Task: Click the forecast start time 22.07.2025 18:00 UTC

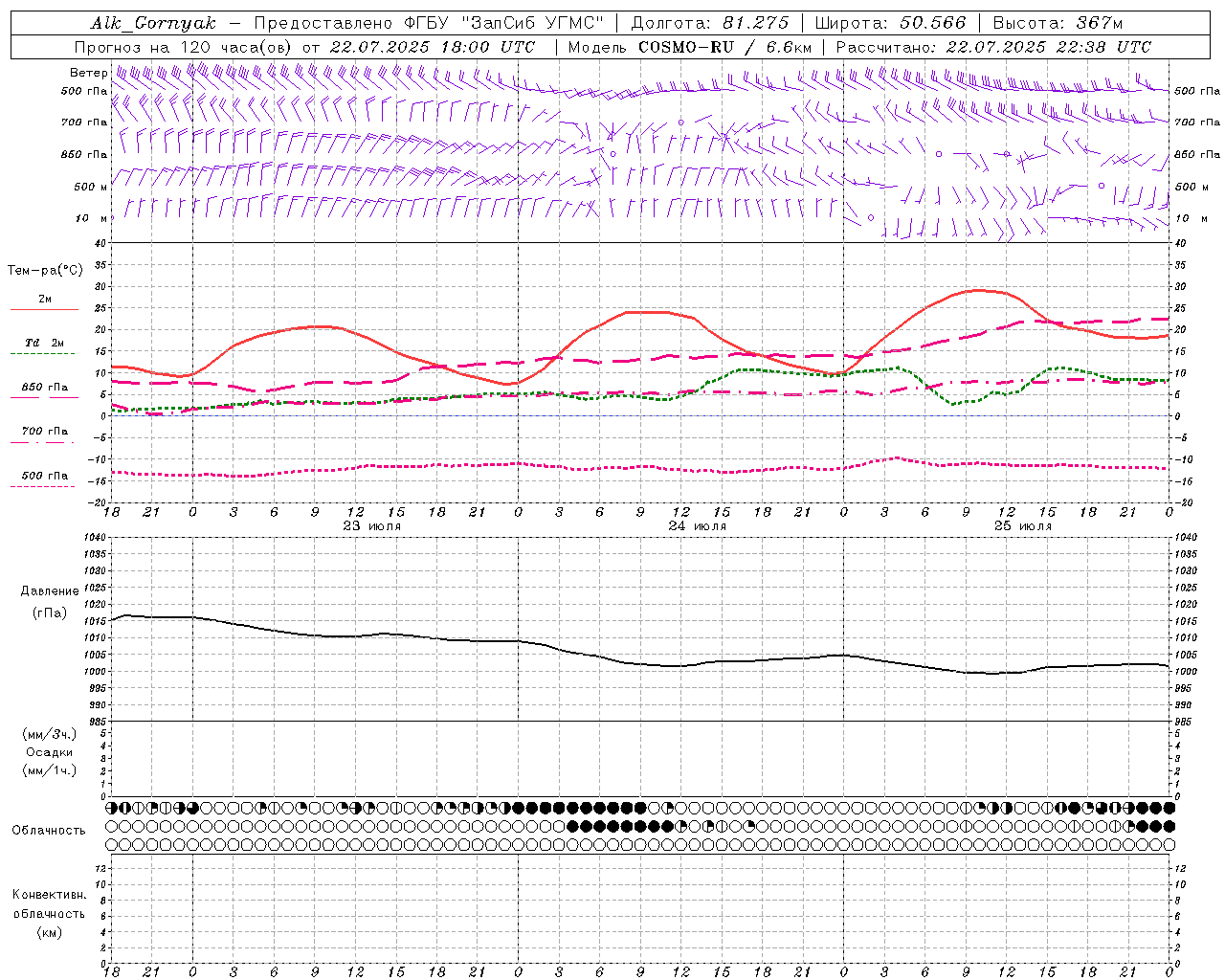Action: coord(432,47)
